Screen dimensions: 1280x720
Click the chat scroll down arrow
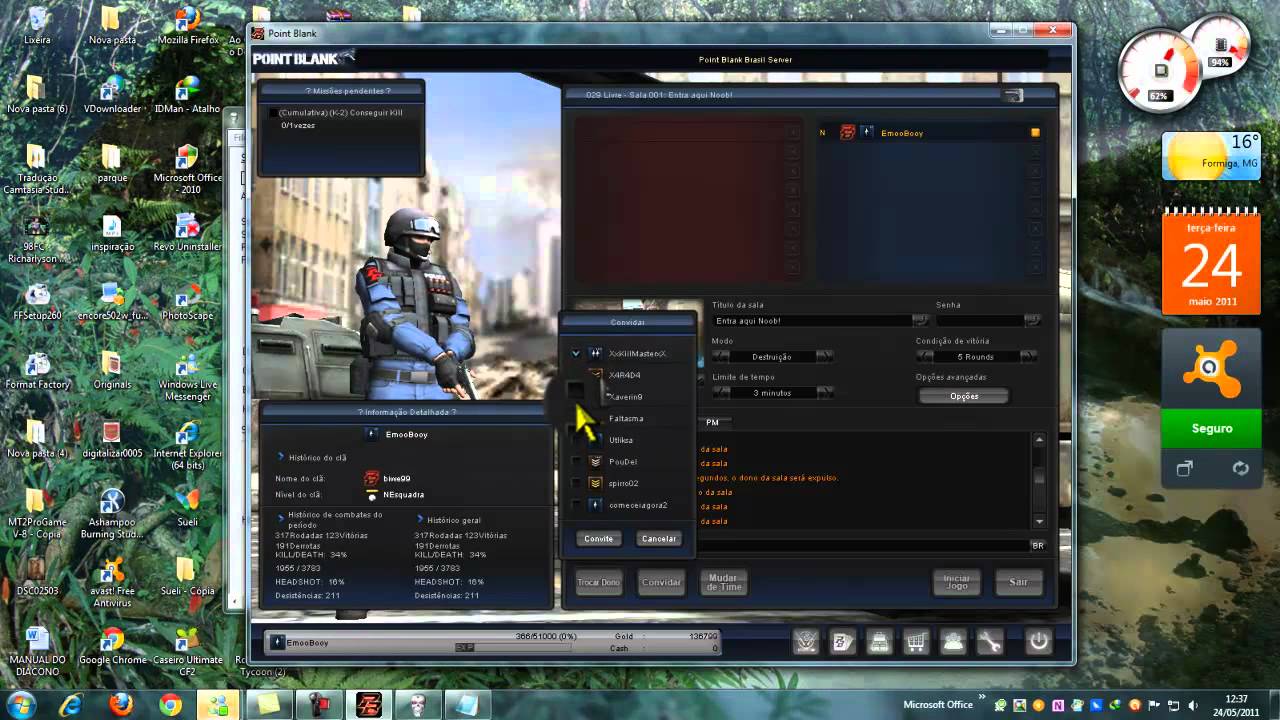[x=1039, y=521]
